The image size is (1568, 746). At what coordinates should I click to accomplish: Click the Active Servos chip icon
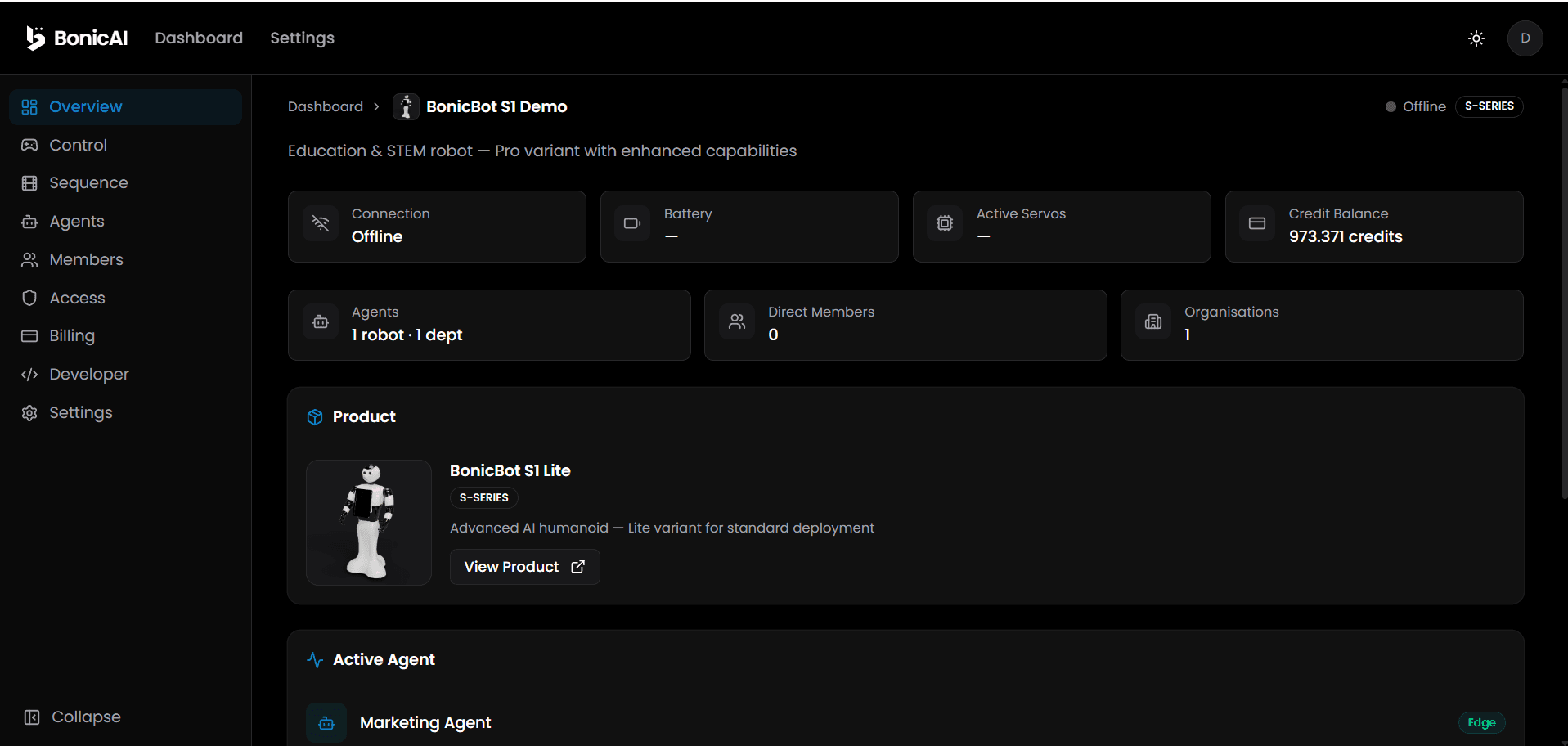click(x=945, y=223)
